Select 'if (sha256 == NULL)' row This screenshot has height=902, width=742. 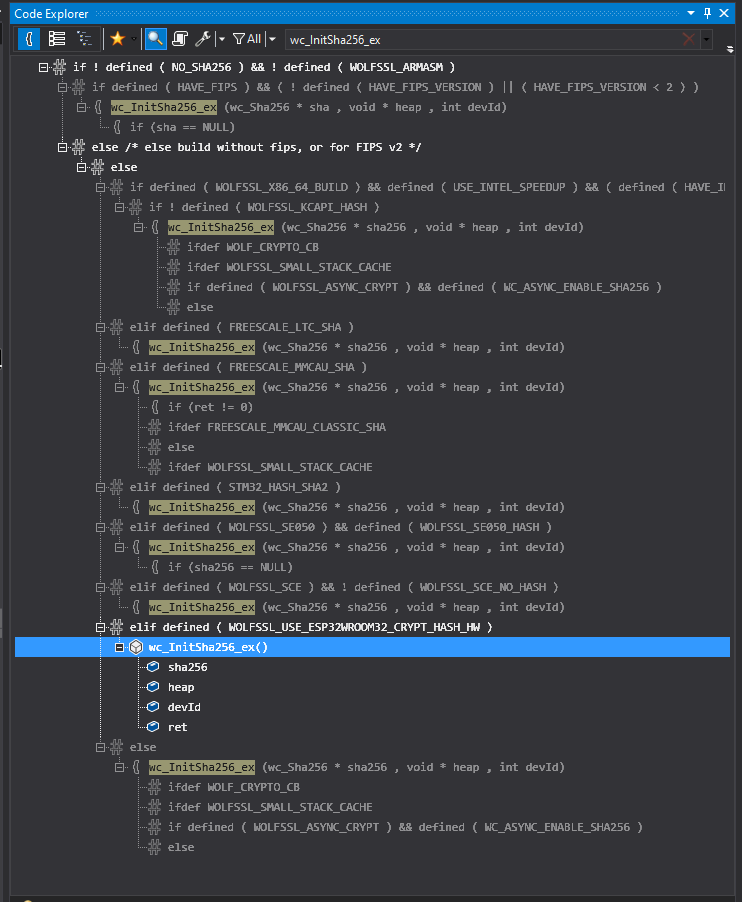[x=230, y=567]
